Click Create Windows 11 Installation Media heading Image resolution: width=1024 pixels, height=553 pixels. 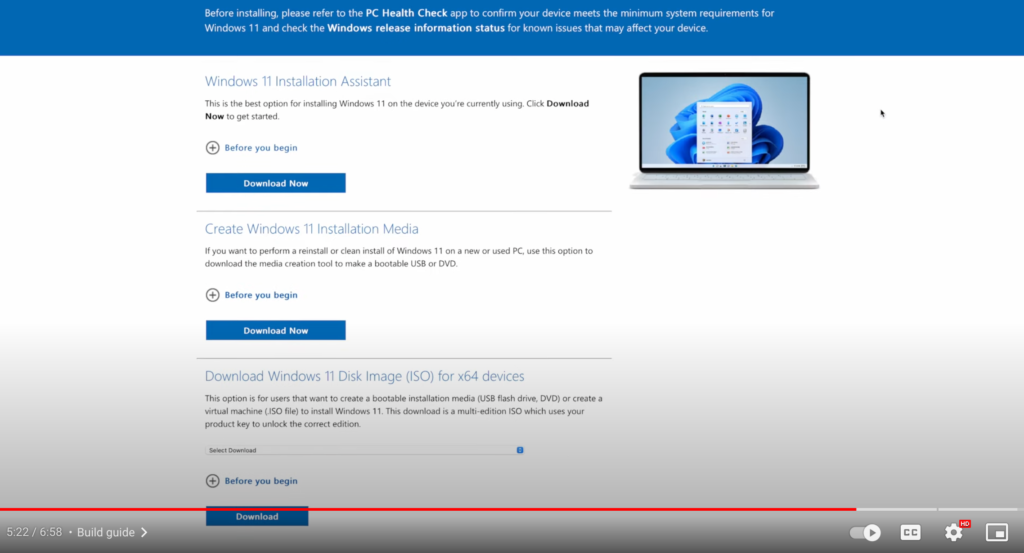click(x=312, y=229)
